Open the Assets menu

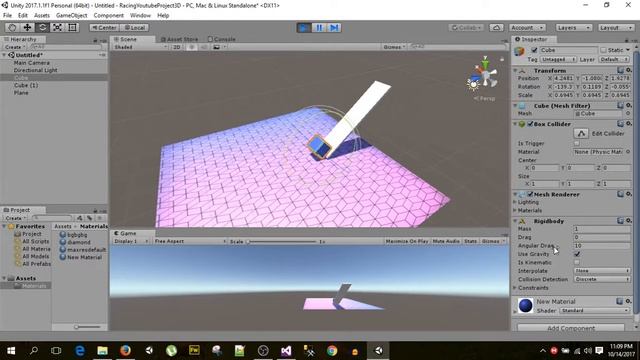tap(42, 15)
